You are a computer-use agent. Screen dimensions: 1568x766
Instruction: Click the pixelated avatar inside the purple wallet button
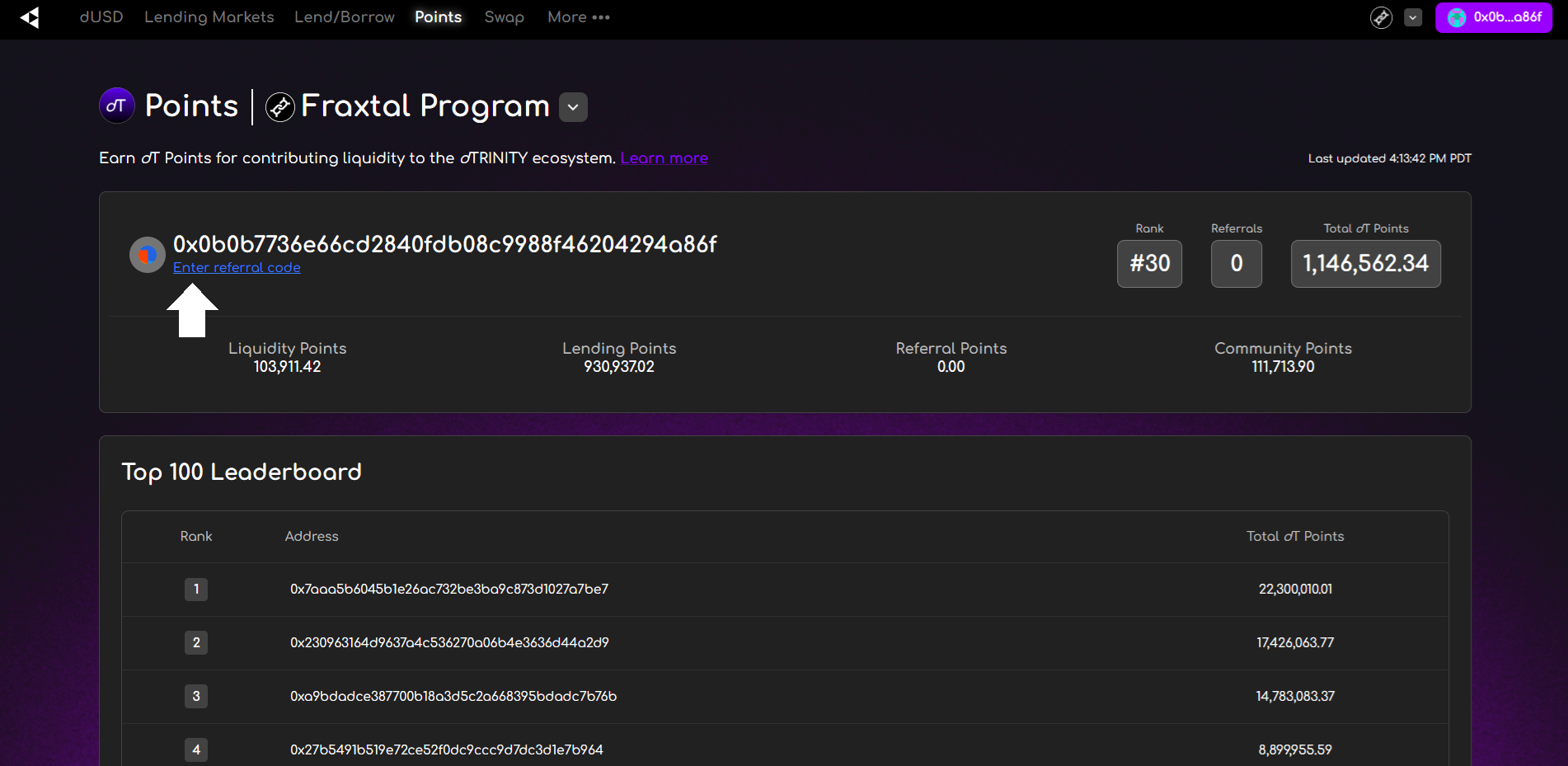[x=1455, y=17]
